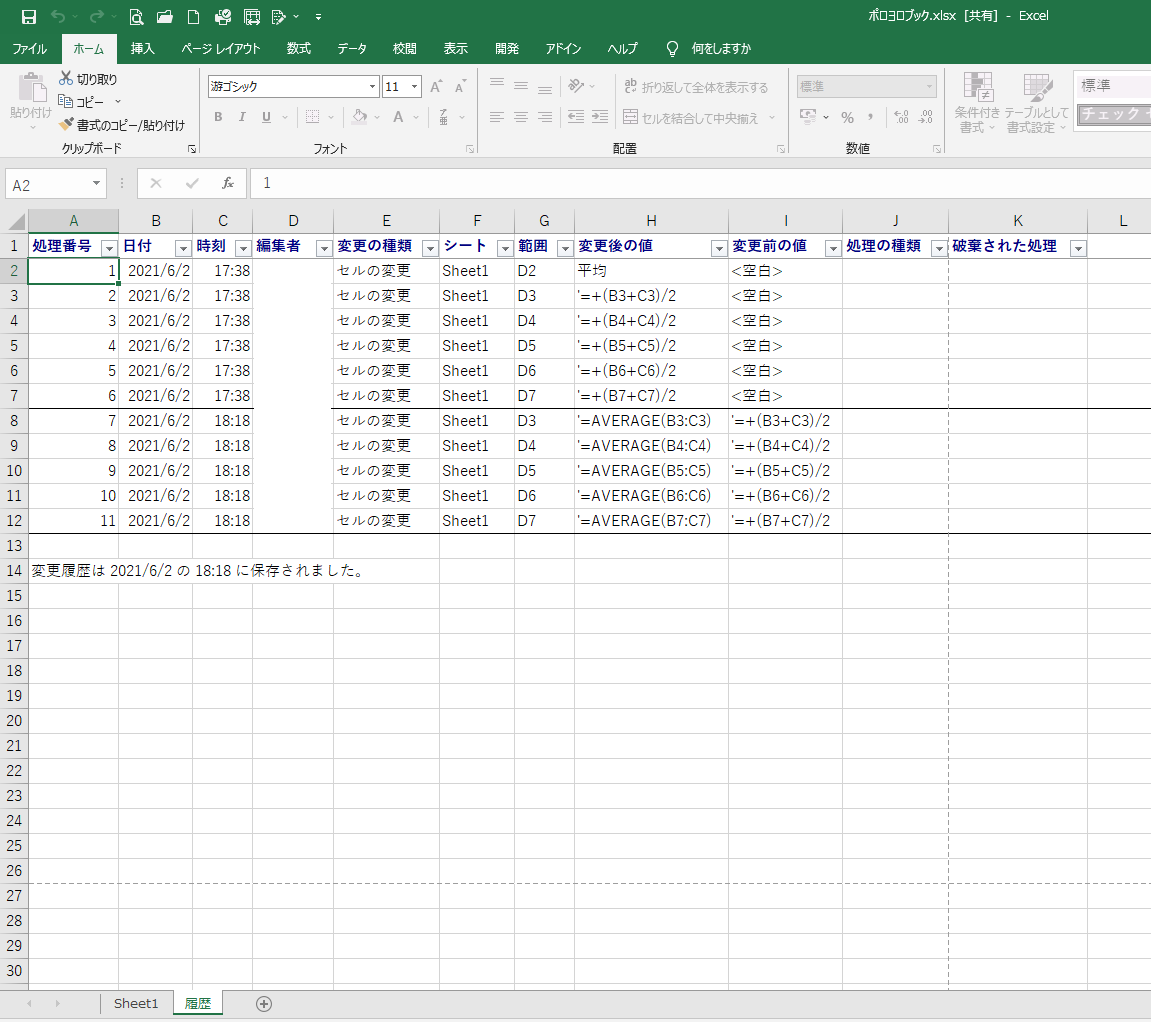This screenshot has height=1022, width=1151.
Task: Click Comma Style button
Action: pos(871,117)
